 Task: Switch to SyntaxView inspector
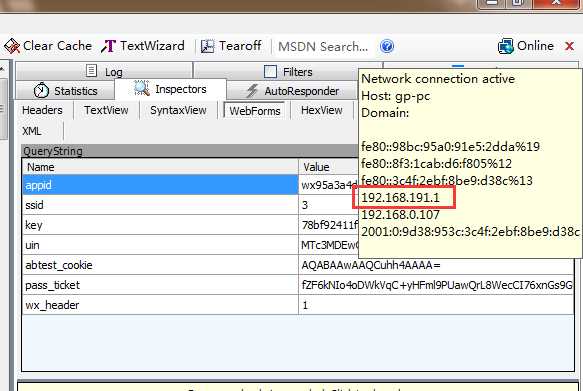[178, 110]
